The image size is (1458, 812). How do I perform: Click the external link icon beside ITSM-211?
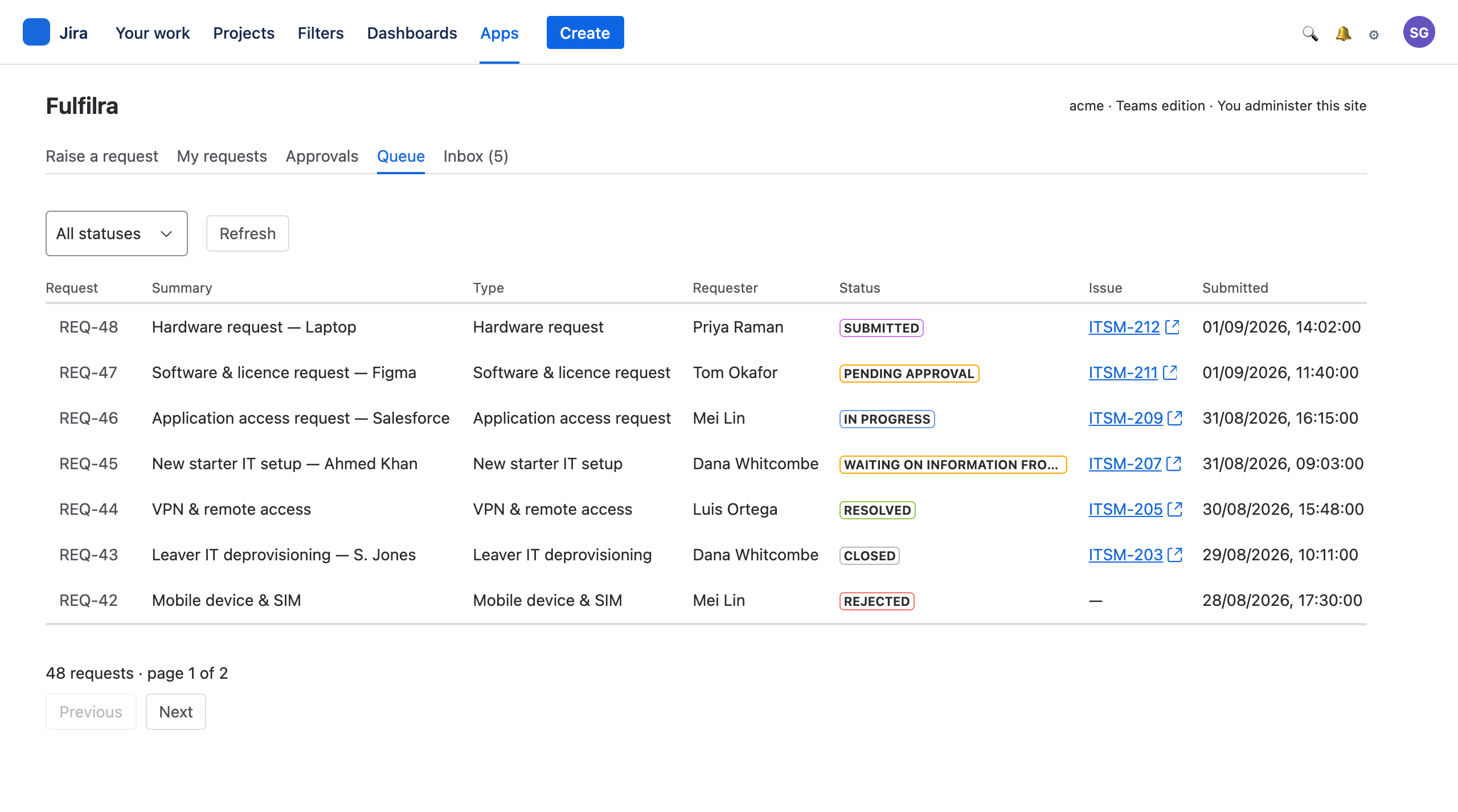tap(1170, 372)
